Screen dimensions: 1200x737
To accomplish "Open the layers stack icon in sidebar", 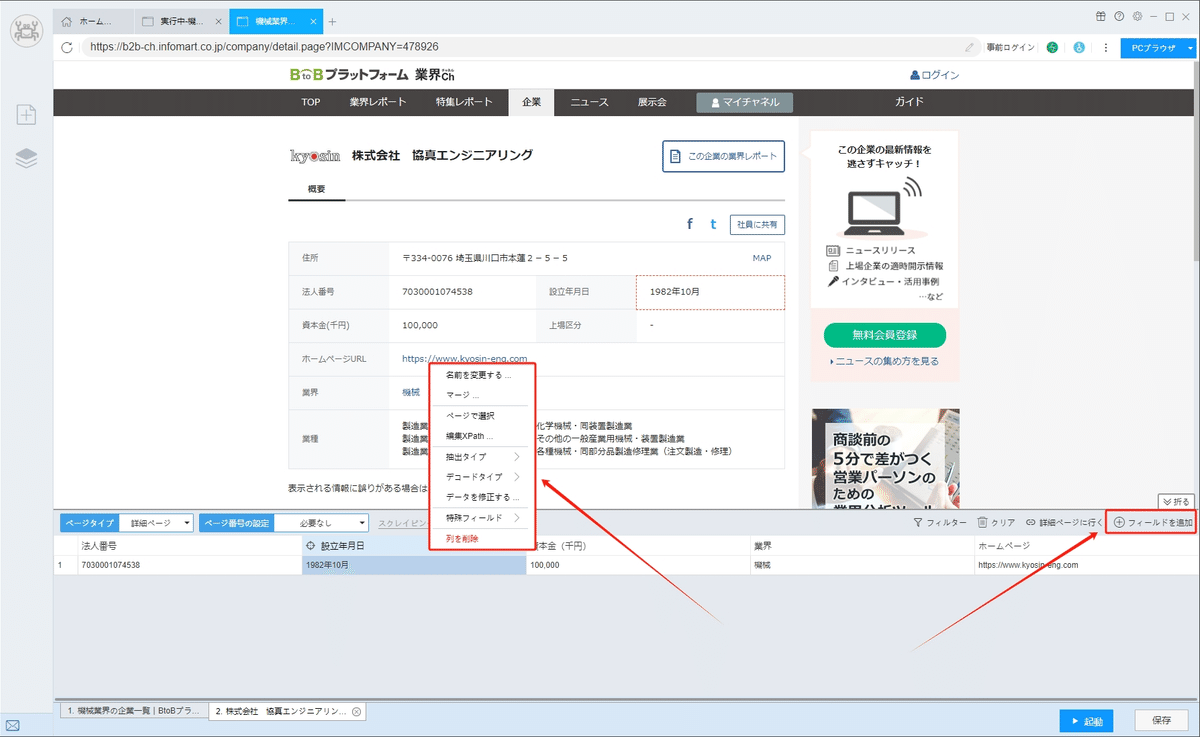I will point(27,158).
